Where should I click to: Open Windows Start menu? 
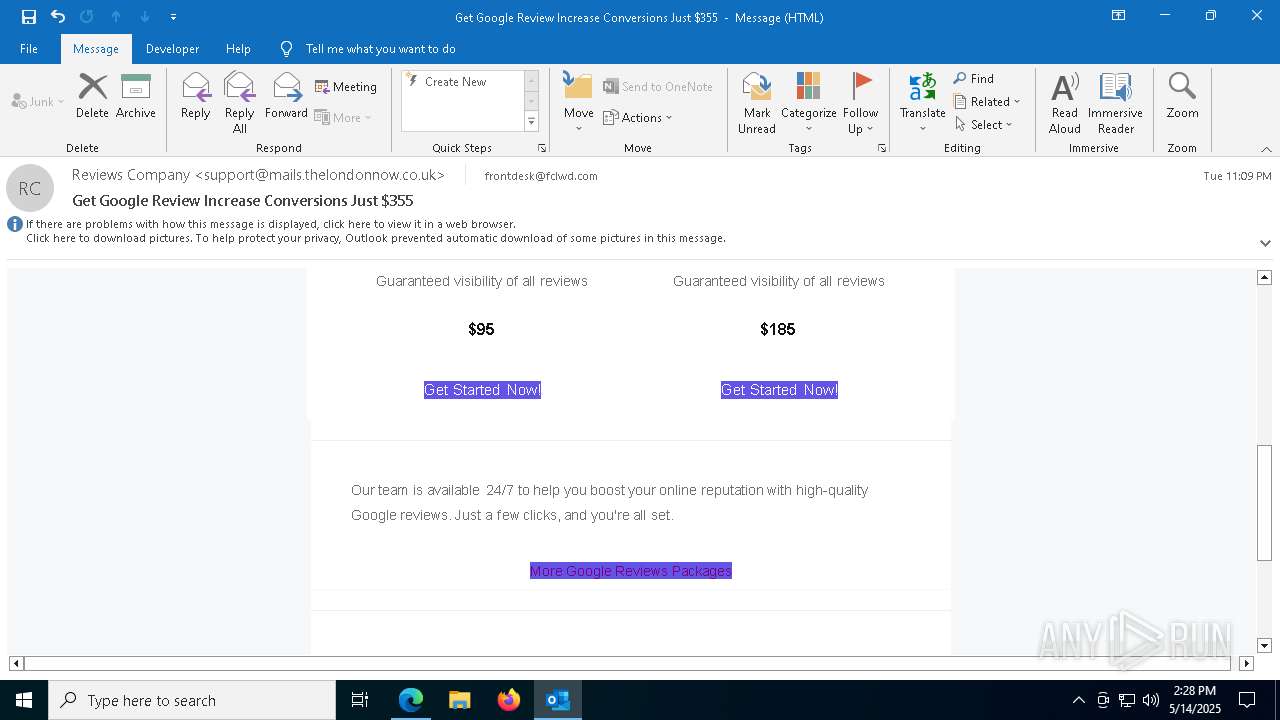(x=24, y=700)
